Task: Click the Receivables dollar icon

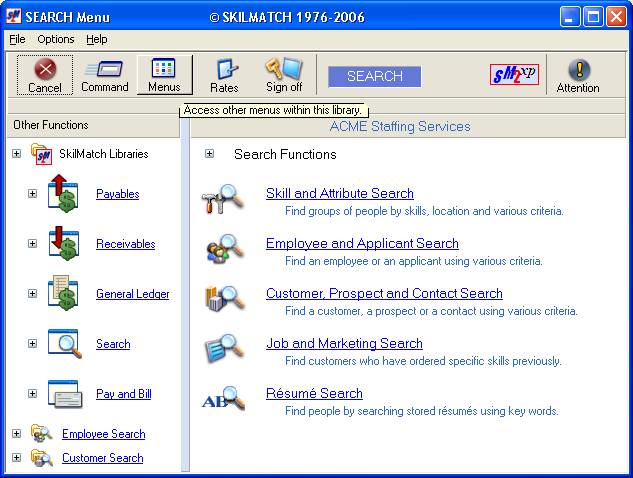Action: pyautogui.click(x=63, y=243)
